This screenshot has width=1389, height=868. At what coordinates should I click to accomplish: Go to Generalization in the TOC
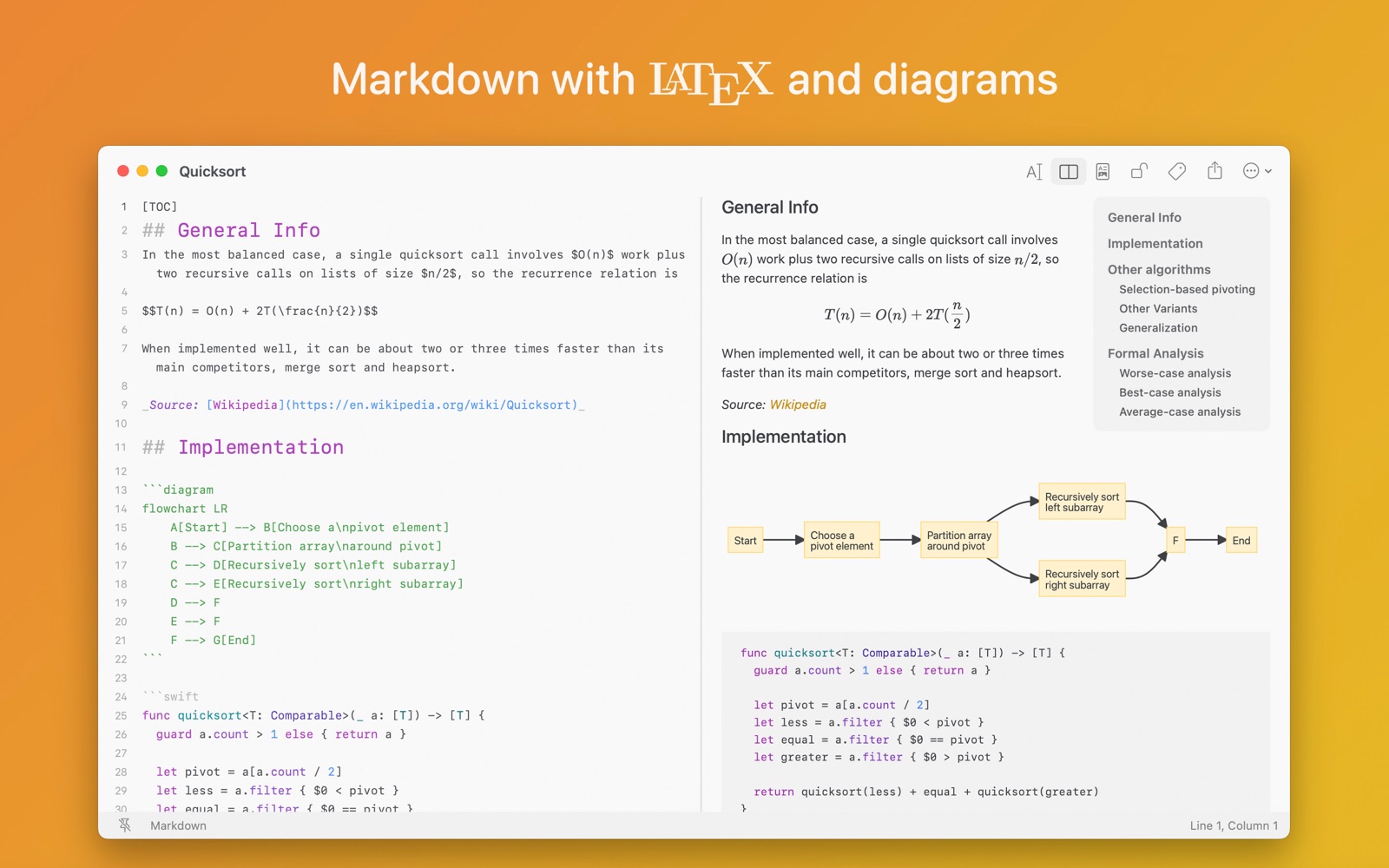point(1158,327)
